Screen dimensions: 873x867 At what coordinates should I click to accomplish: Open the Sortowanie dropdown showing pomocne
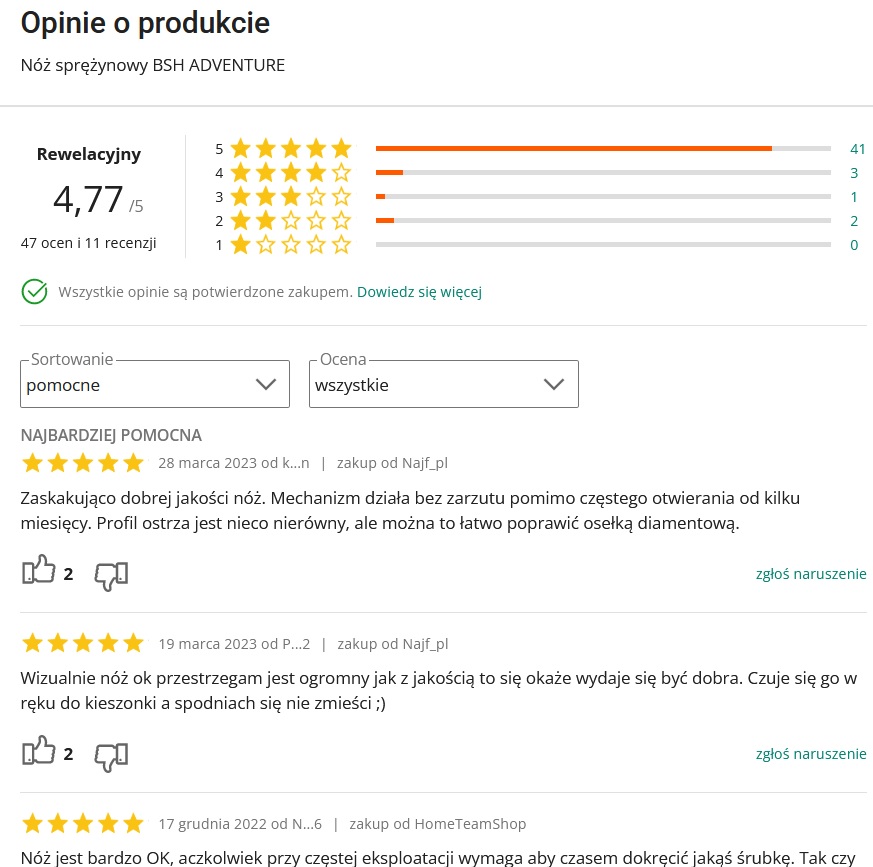(x=154, y=384)
